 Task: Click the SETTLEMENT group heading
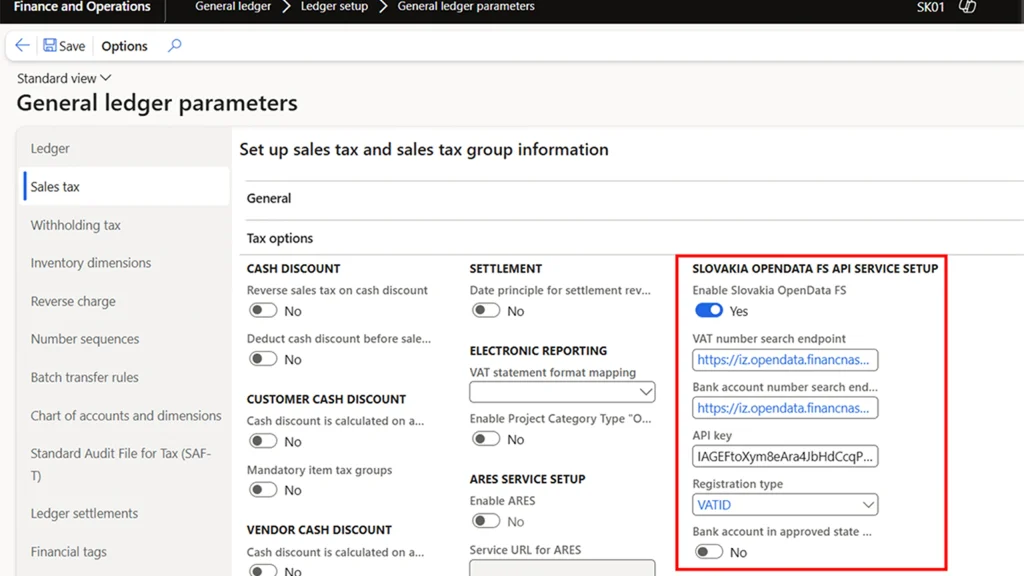(x=505, y=268)
